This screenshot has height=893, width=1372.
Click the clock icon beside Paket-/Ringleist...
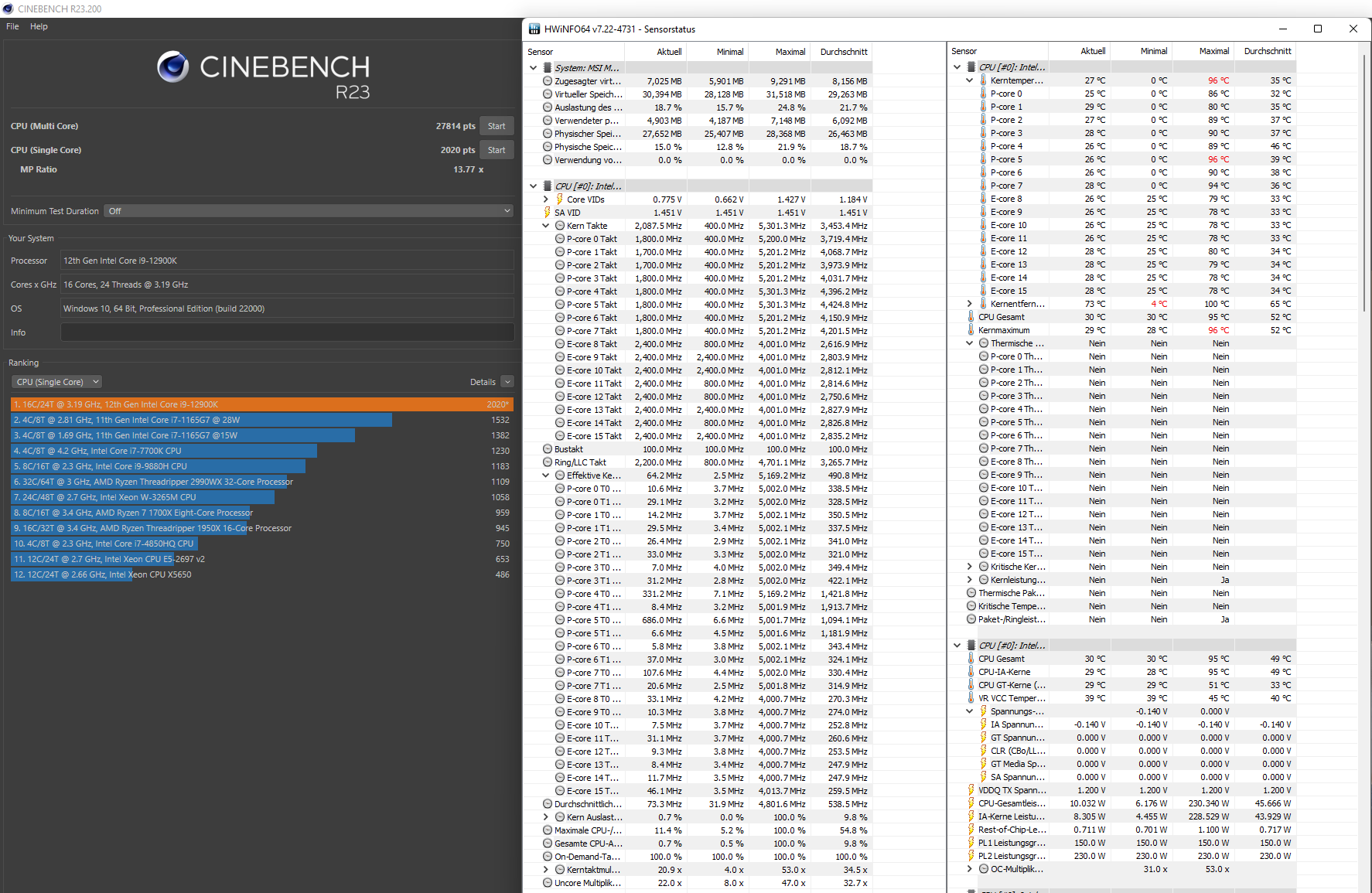pyautogui.click(x=971, y=619)
